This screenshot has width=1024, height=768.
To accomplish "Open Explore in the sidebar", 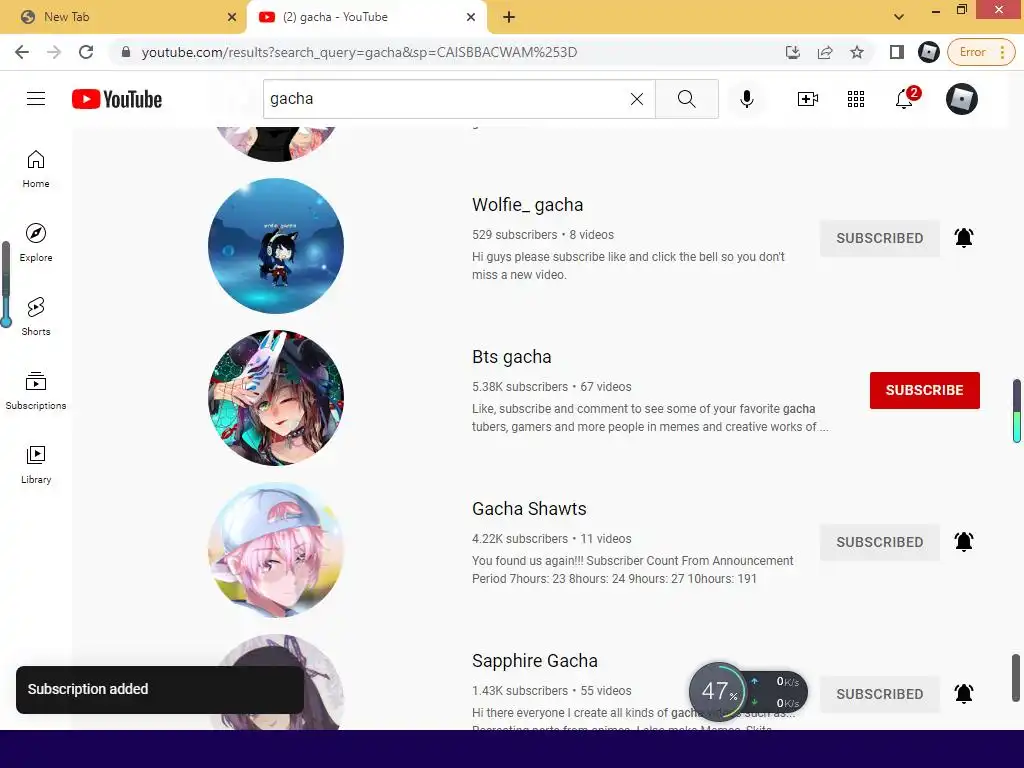I will coord(36,243).
